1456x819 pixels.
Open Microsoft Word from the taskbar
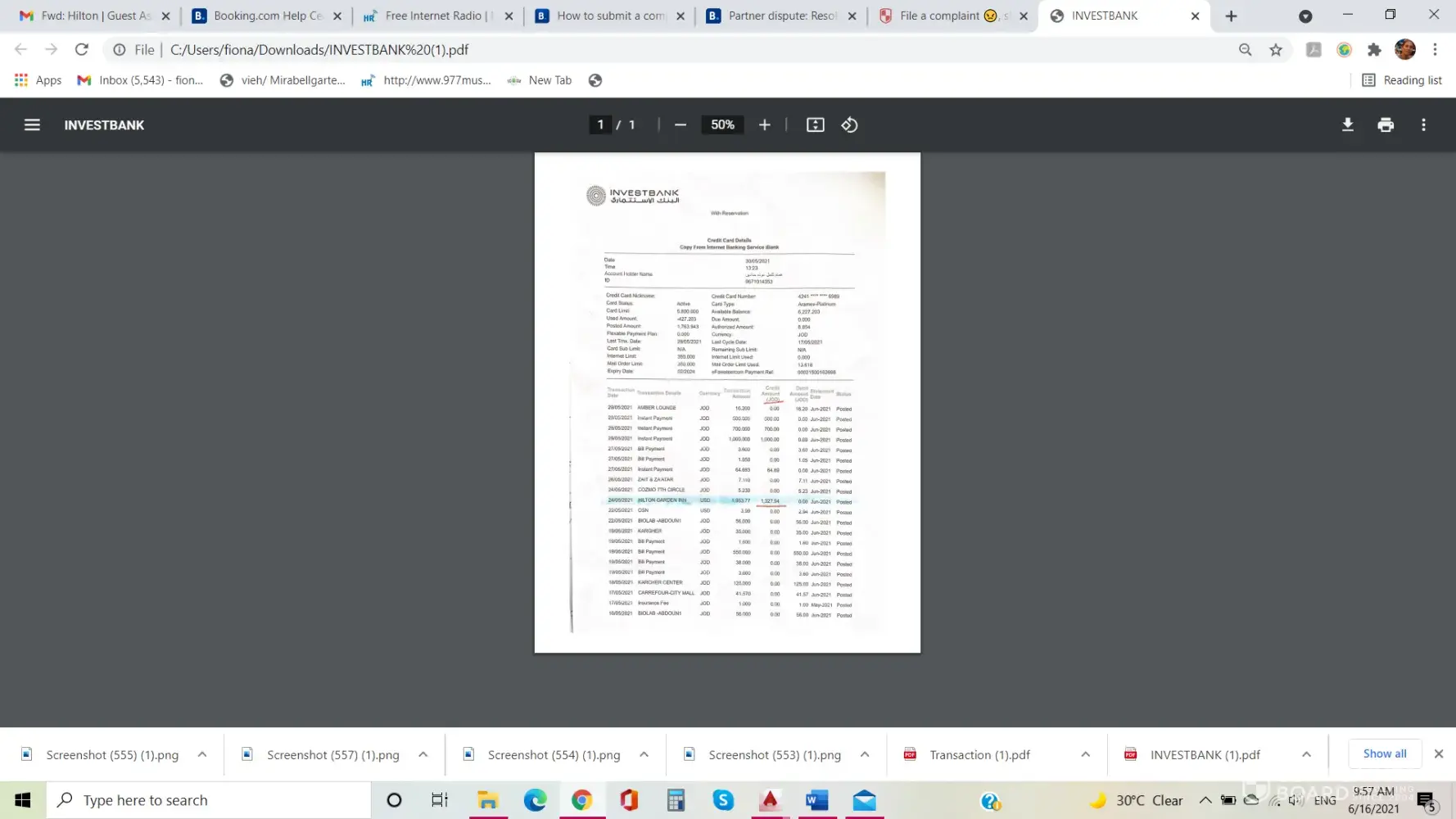point(816,800)
